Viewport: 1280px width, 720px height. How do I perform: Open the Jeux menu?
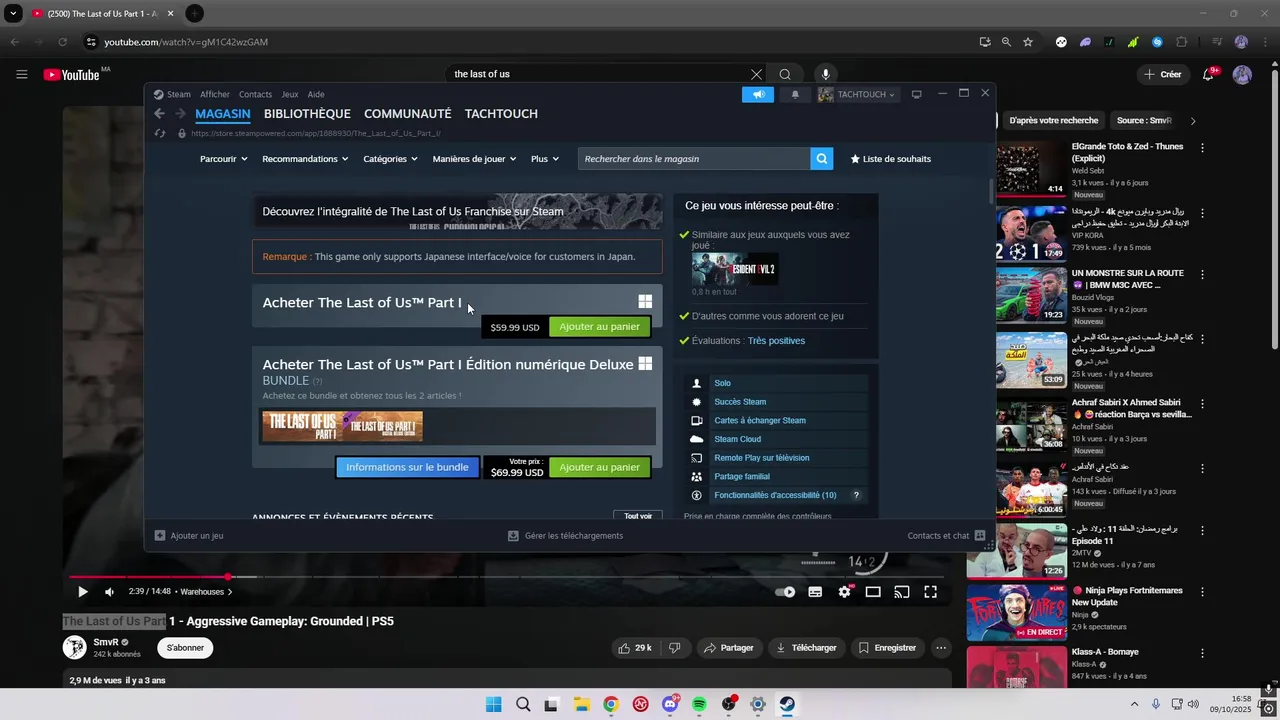290,94
